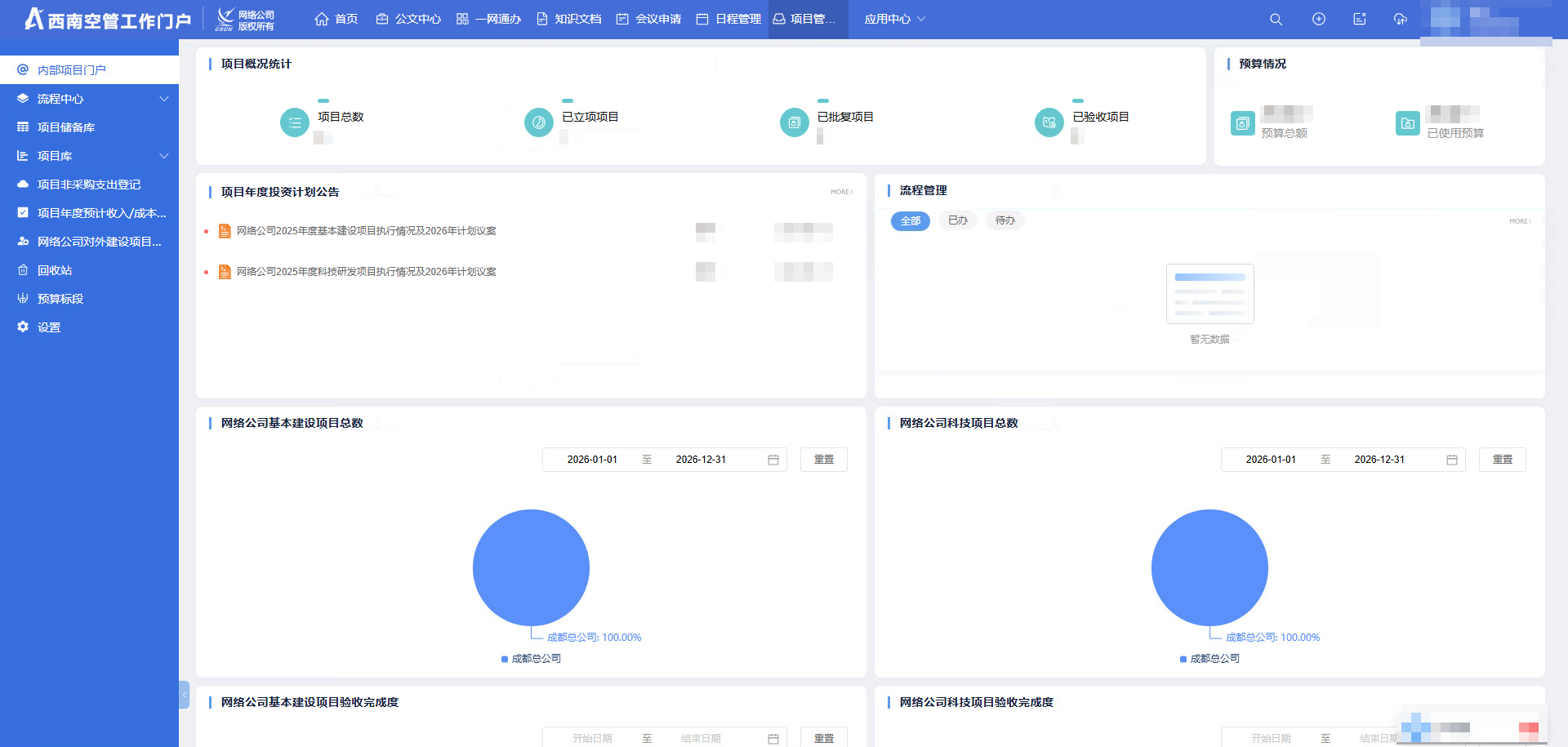Open 回收站 in the sidebar

click(90, 270)
